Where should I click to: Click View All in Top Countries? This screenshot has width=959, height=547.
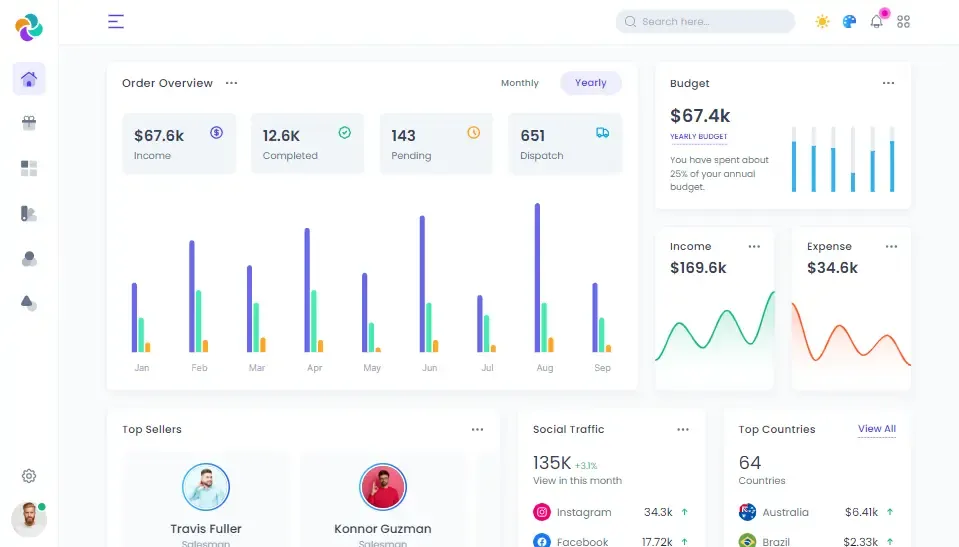tap(876, 429)
